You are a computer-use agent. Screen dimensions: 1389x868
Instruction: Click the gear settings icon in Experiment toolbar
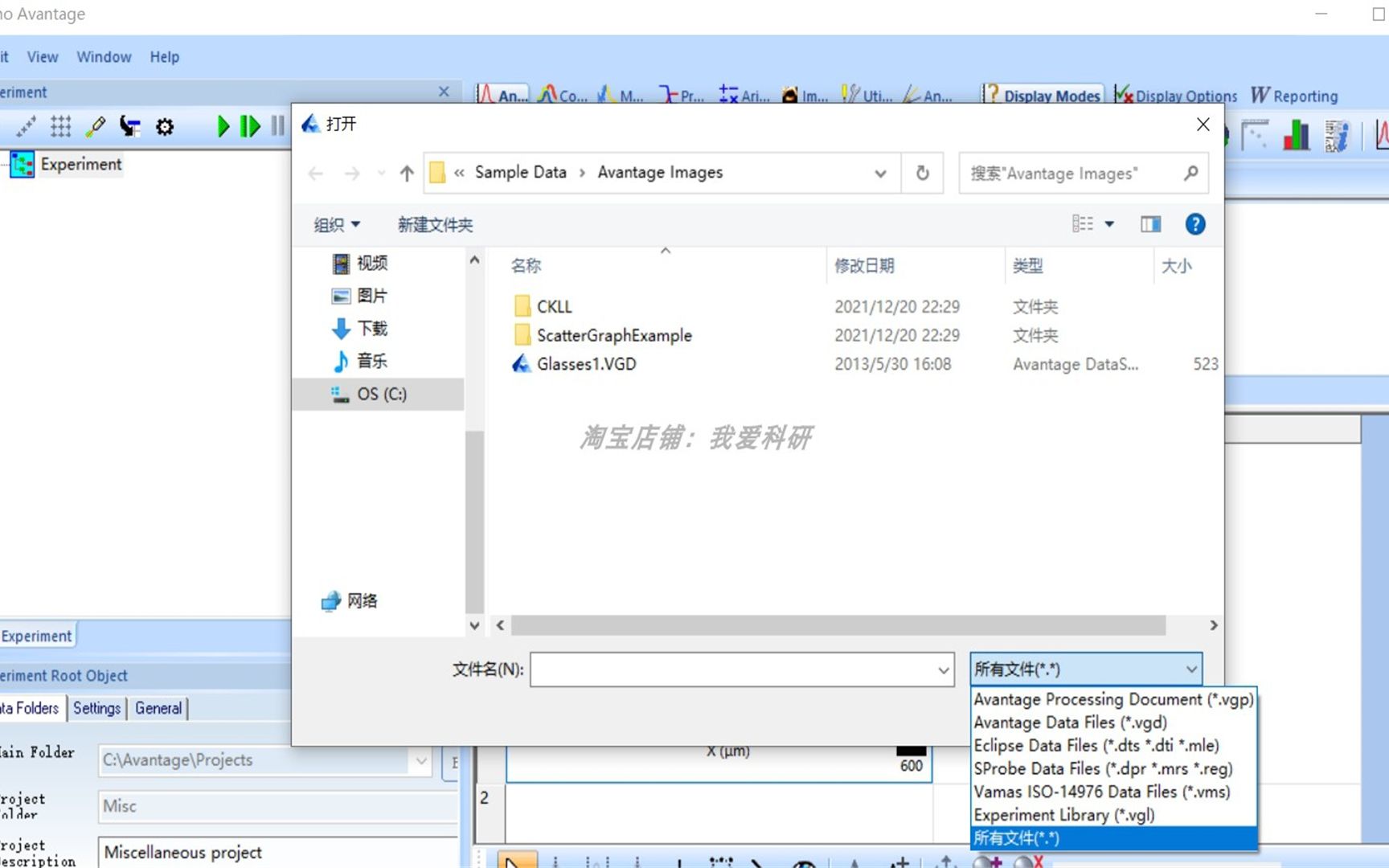[x=165, y=126]
